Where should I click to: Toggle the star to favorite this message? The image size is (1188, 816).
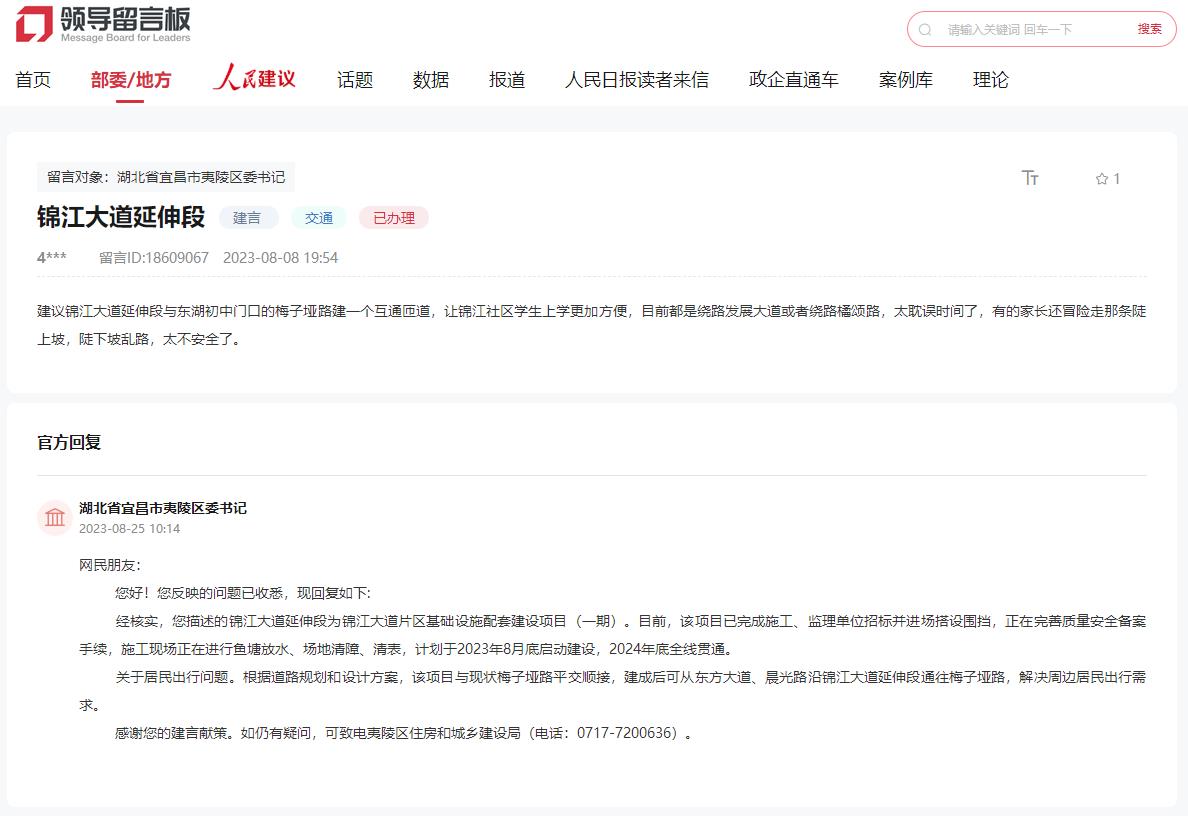[x=1101, y=178]
